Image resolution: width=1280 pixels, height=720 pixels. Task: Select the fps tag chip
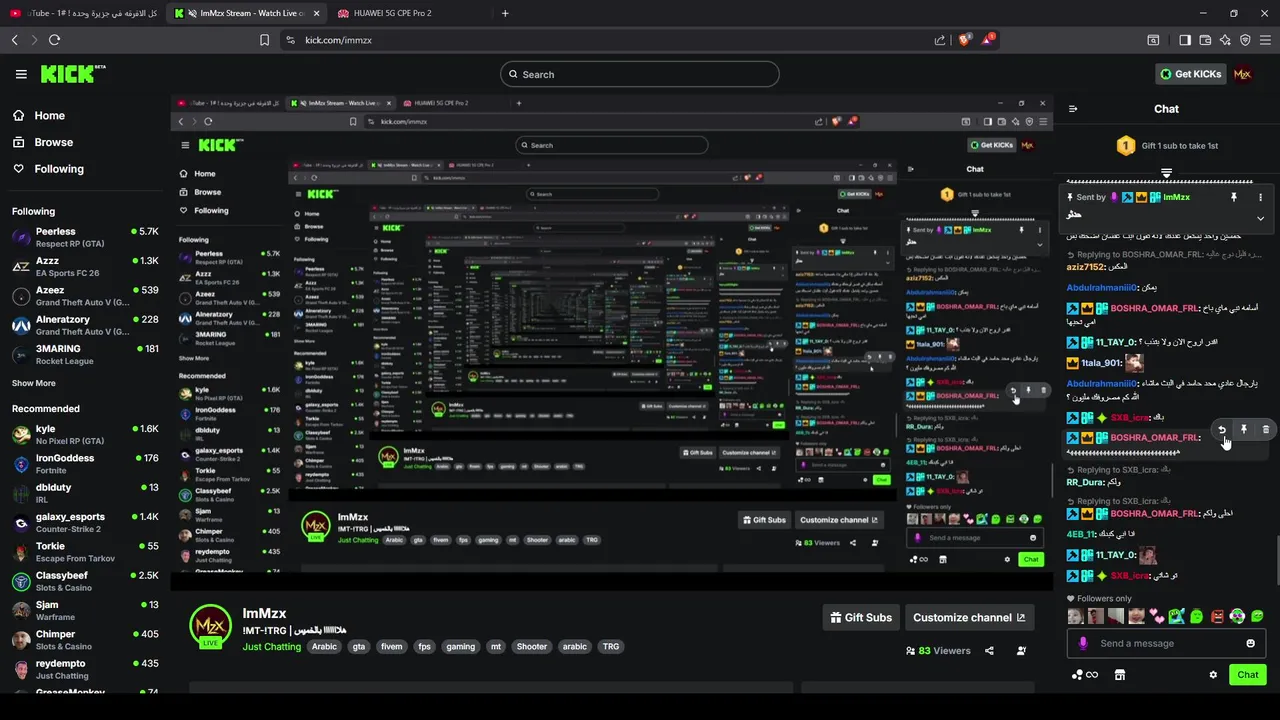pos(424,647)
